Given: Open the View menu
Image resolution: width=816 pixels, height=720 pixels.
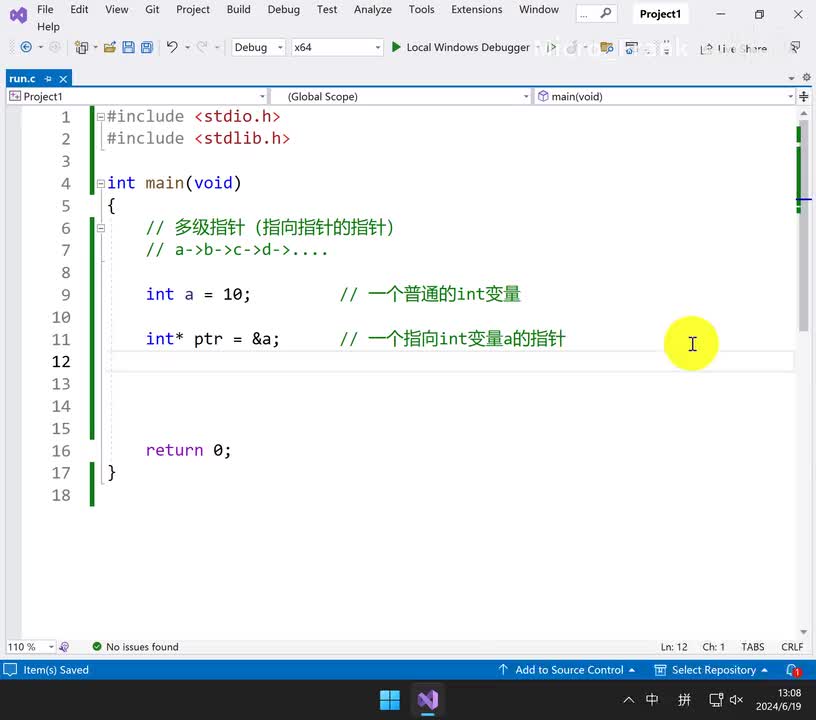Looking at the screenshot, I should point(117,9).
